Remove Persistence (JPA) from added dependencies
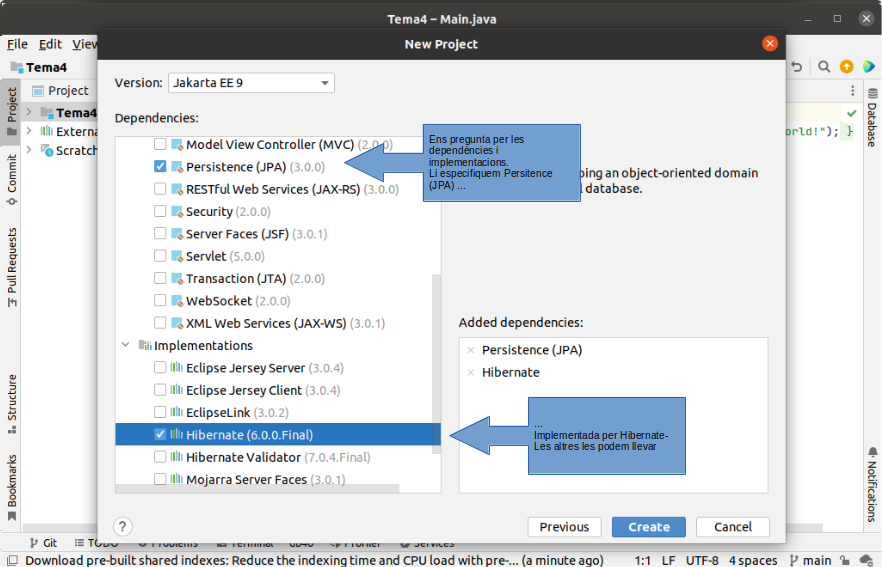Viewport: 882px width, 567px height. (x=471, y=350)
